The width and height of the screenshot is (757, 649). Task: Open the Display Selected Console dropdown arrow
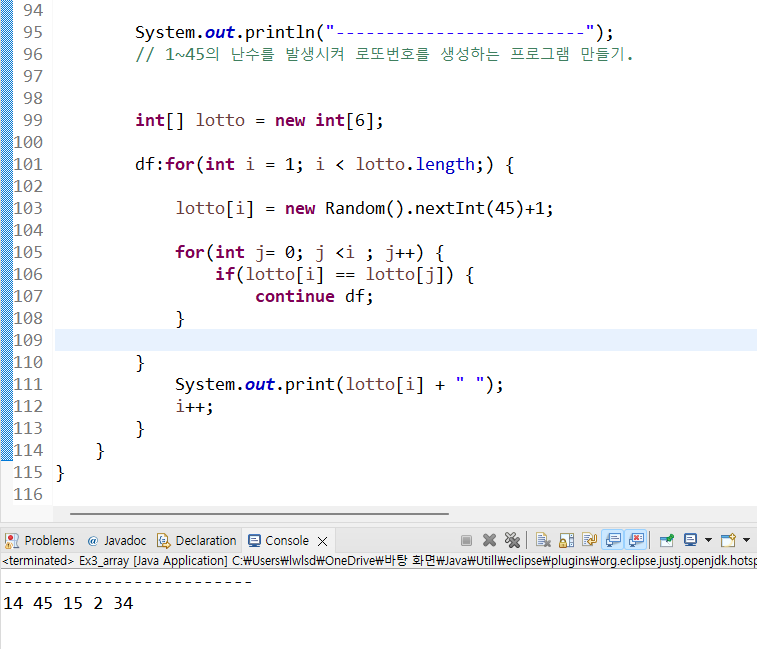click(x=708, y=540)
